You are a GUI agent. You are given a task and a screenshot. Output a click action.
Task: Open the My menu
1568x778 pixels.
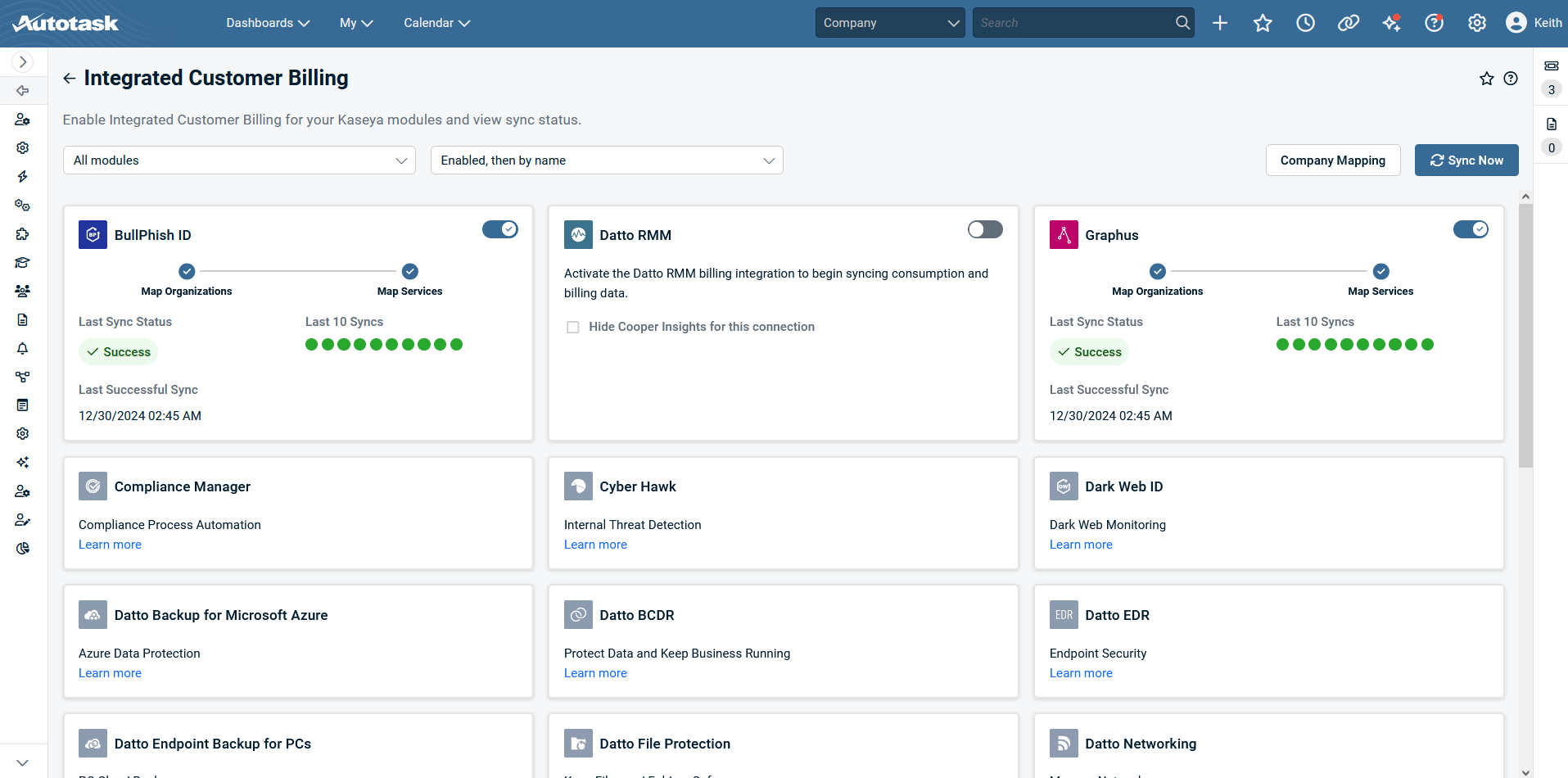tap(356, 23)
